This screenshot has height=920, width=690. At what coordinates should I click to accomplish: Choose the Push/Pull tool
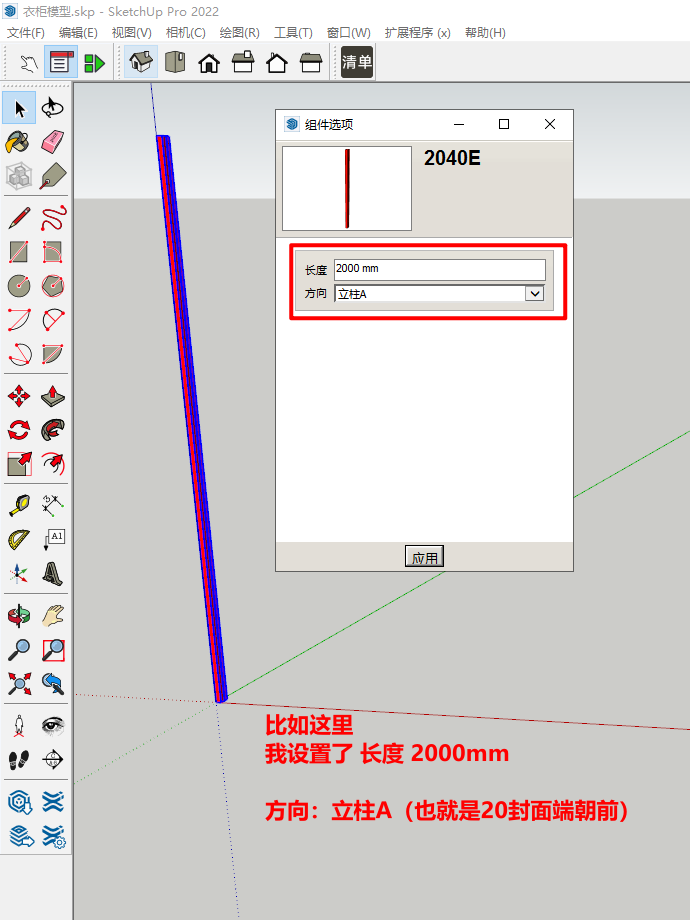(54, 396)
